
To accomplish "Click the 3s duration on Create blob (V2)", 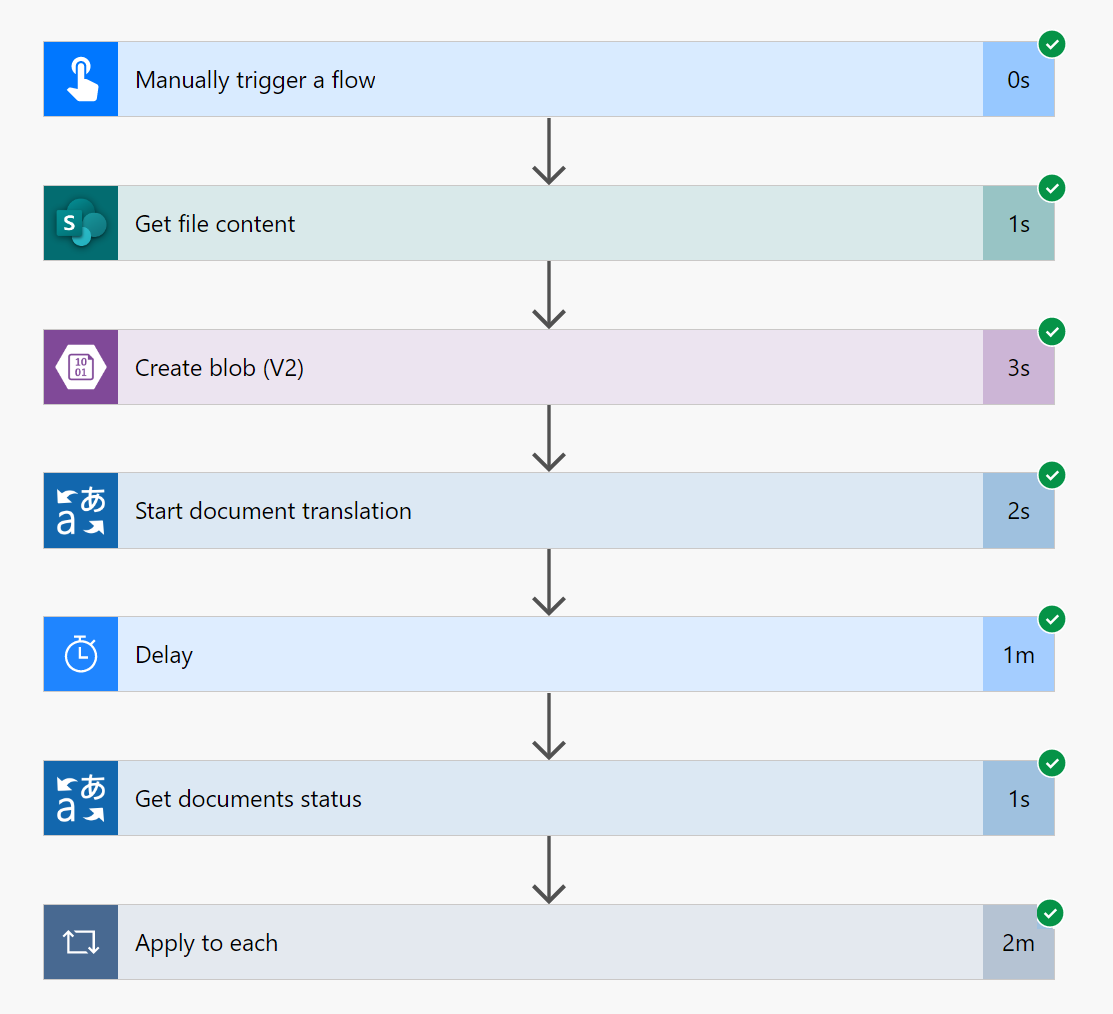I will (x=1018, y=367).
